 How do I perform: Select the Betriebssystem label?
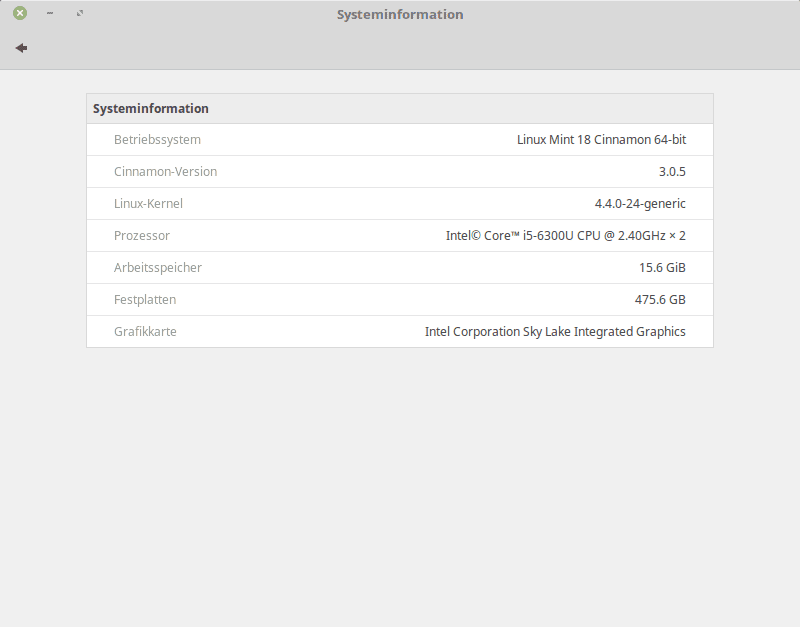[157, 140]
